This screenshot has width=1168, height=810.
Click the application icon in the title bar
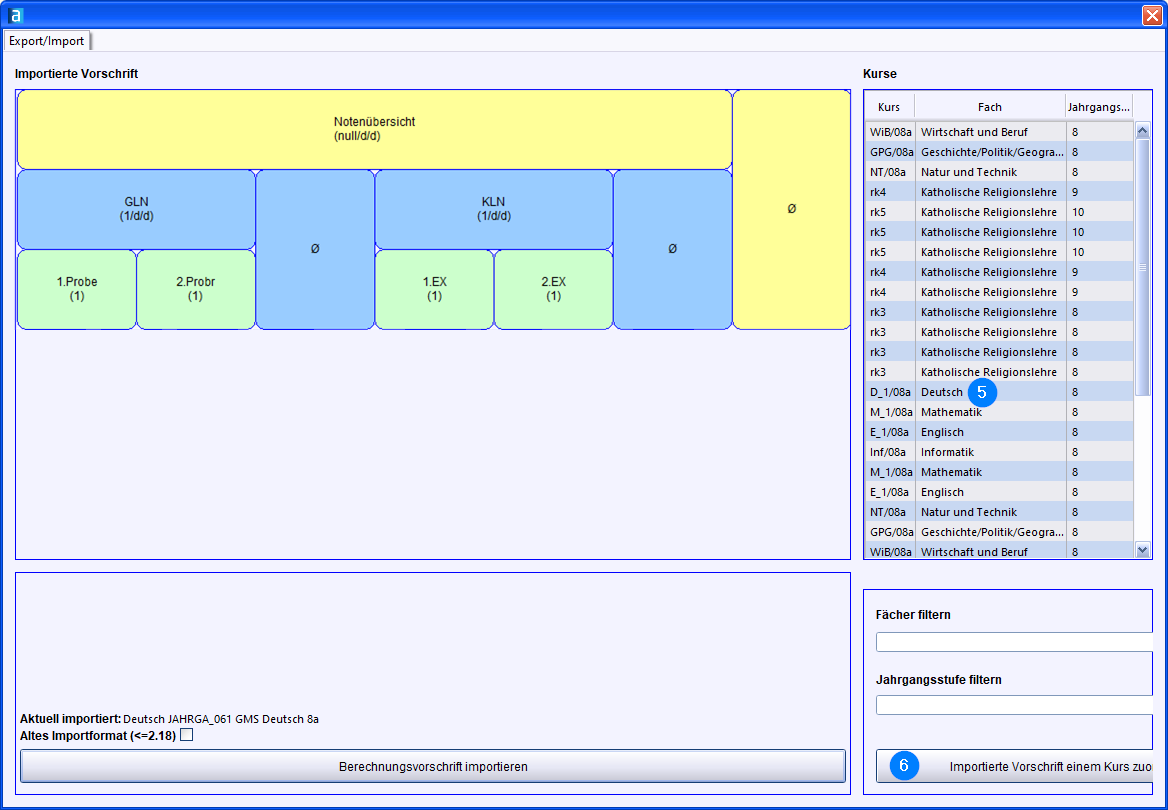click(16, 15)
